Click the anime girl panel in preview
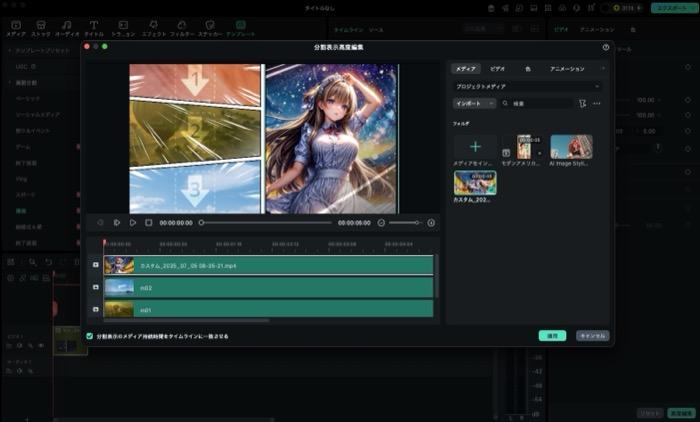700x422 pixels. click(x=332, y=139)
